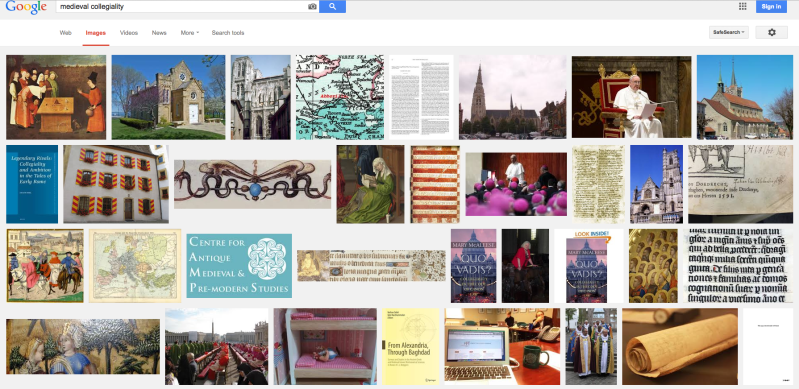Open the bishops in robes group thumbnail
Screen dimensions: 799x389
pos(591,346)
